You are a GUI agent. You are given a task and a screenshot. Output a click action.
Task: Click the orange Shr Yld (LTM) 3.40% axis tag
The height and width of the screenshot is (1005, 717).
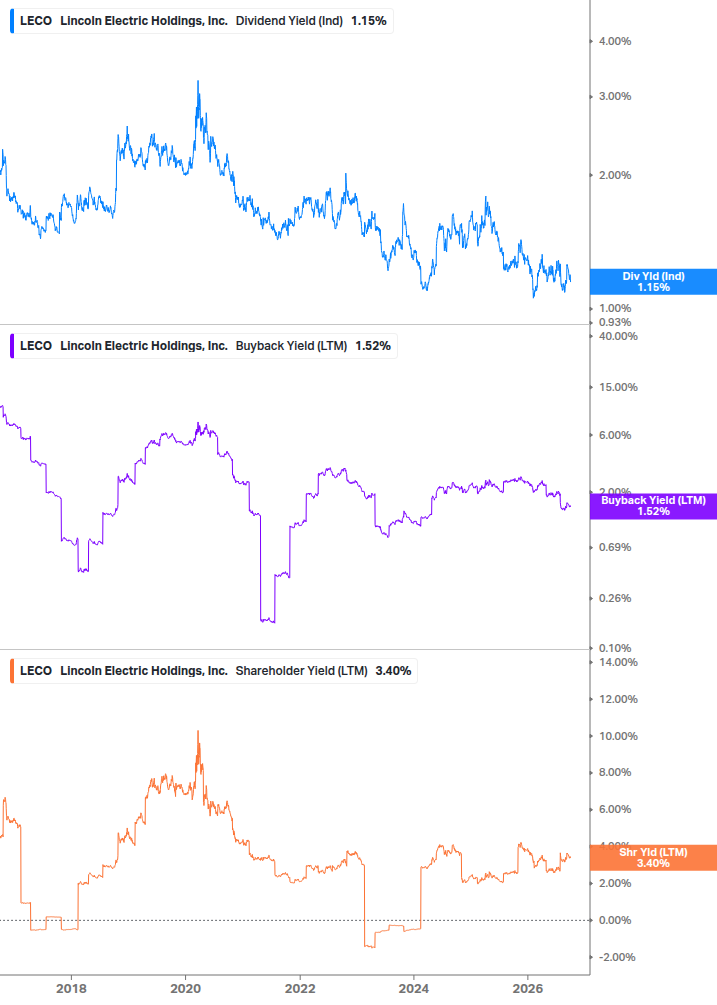653,858
